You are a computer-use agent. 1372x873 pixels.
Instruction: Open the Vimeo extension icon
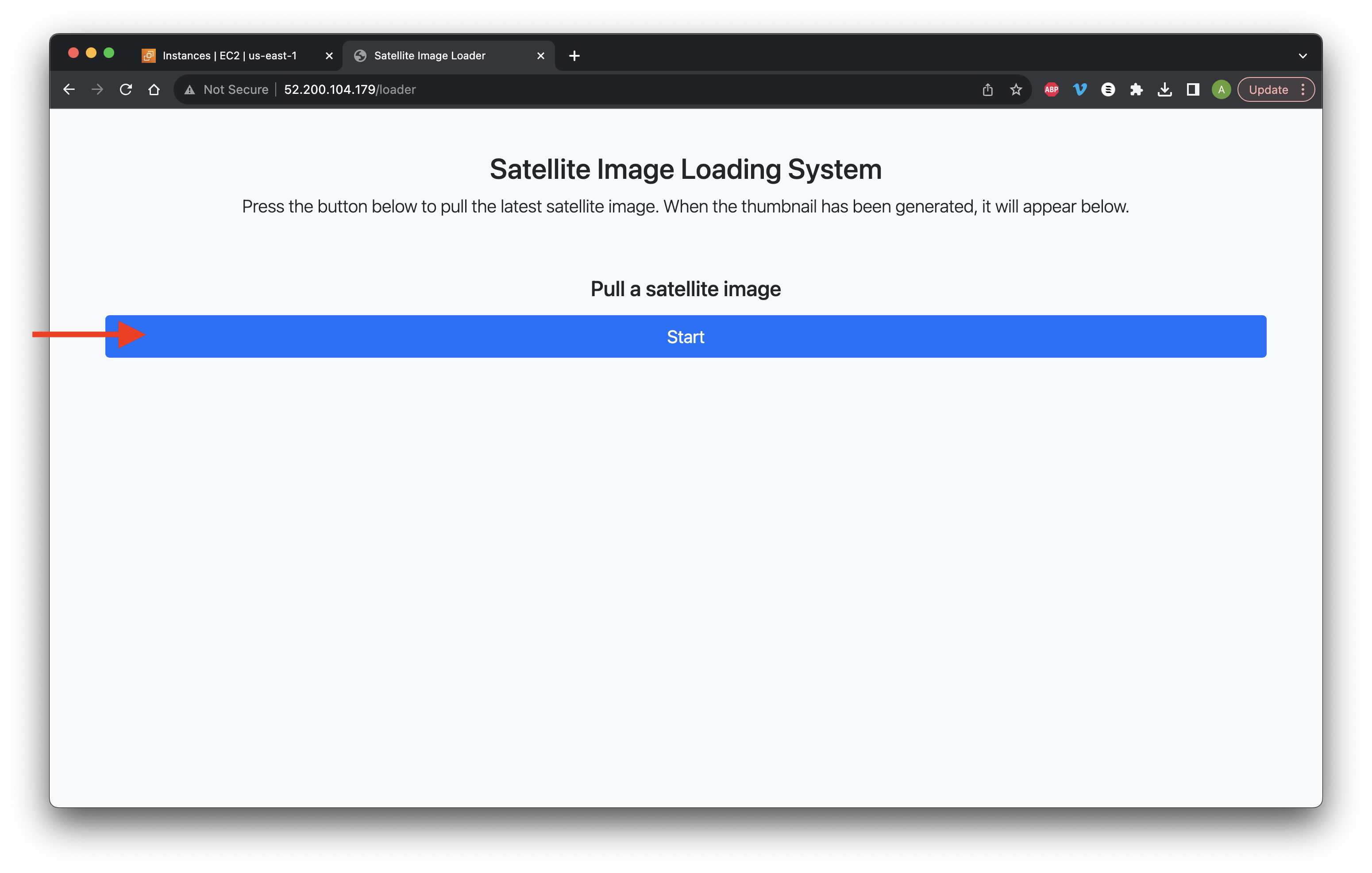[1080, 89]
